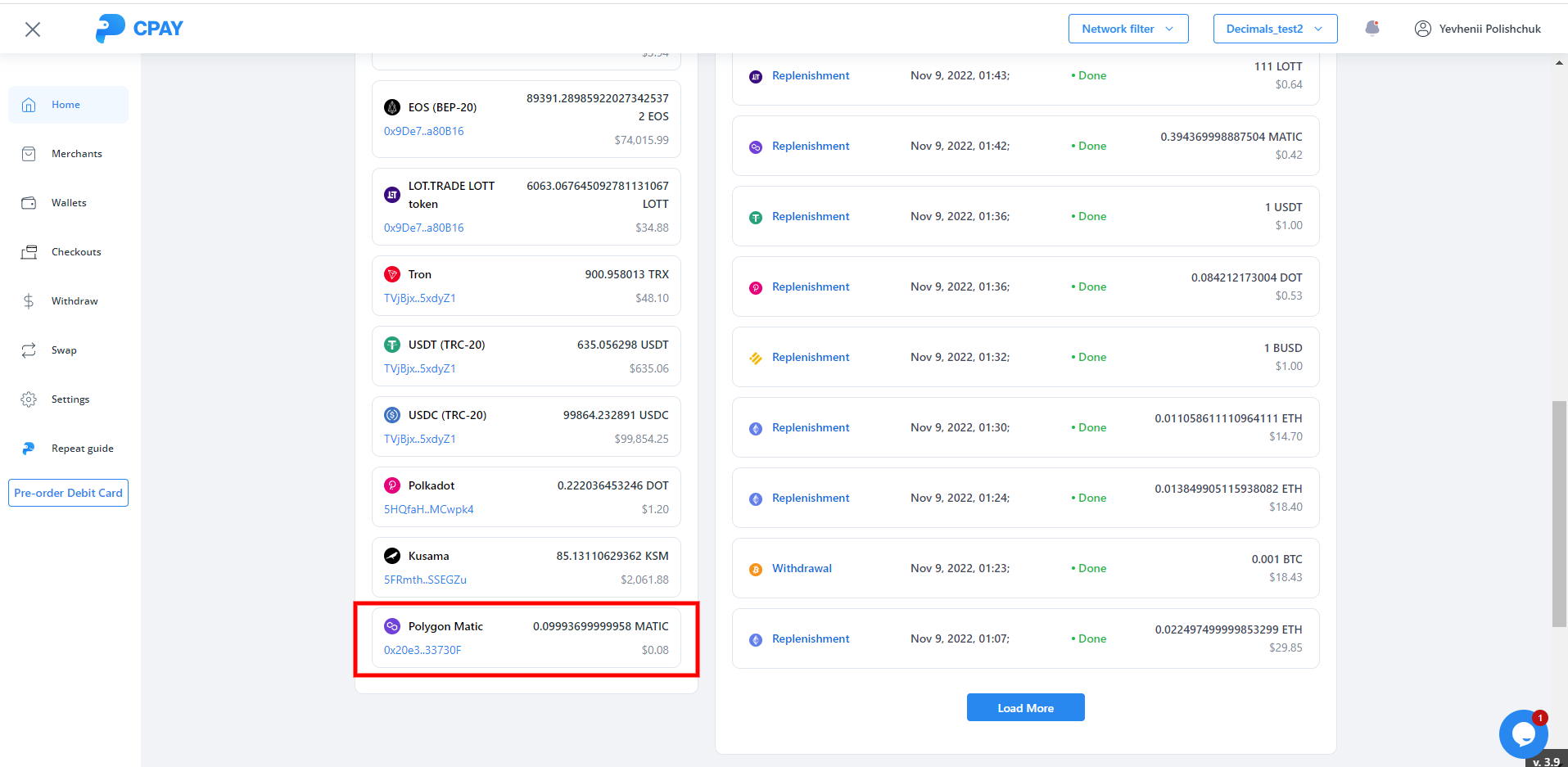Click the user profile avatar icon

pos(1423,29)
